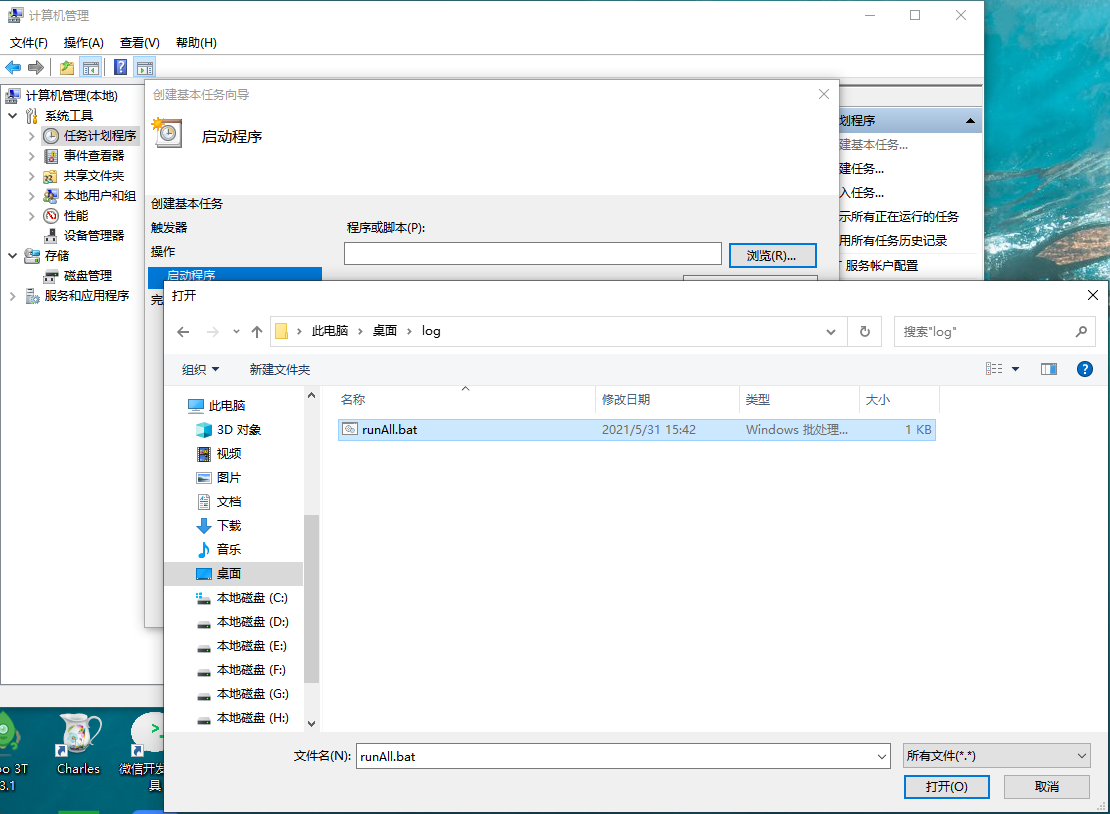Viewport: 1110px width, 814px height.
Task: Open the recent locations dropdown arrow
Action: tap(236, 331)
